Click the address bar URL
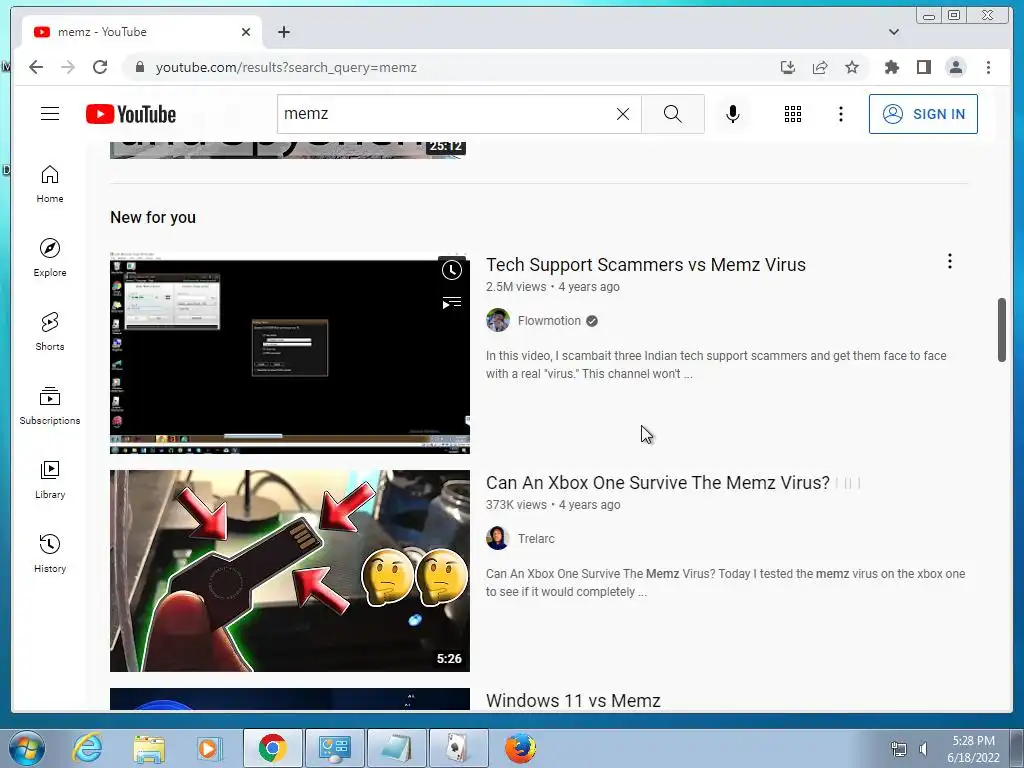 point(286,67)
